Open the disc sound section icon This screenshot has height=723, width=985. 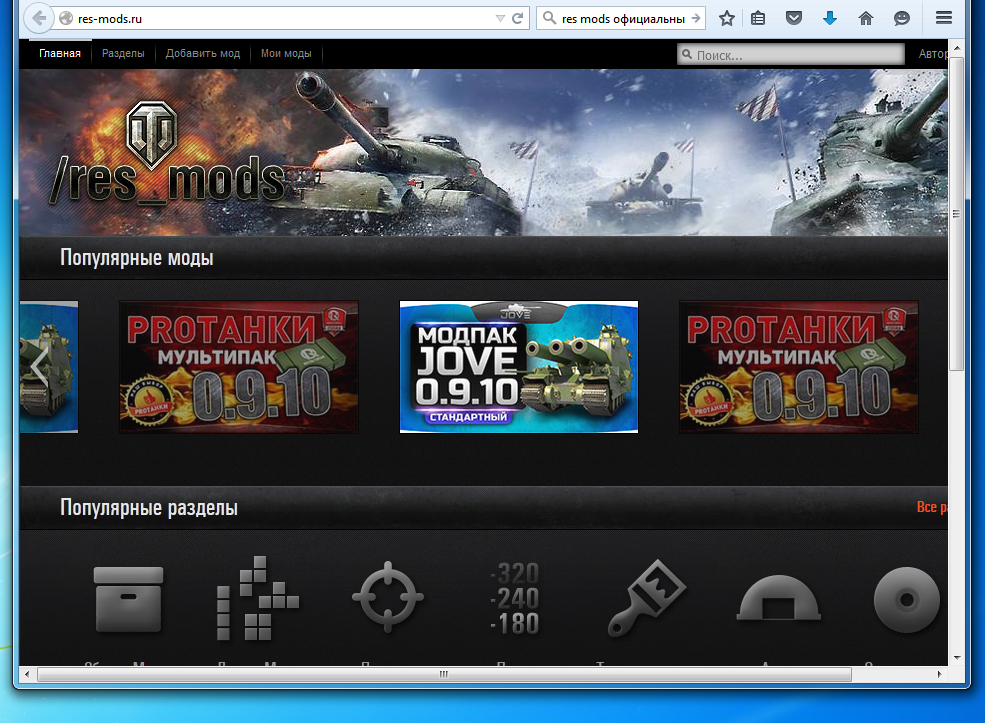click(x=906, y=600)
